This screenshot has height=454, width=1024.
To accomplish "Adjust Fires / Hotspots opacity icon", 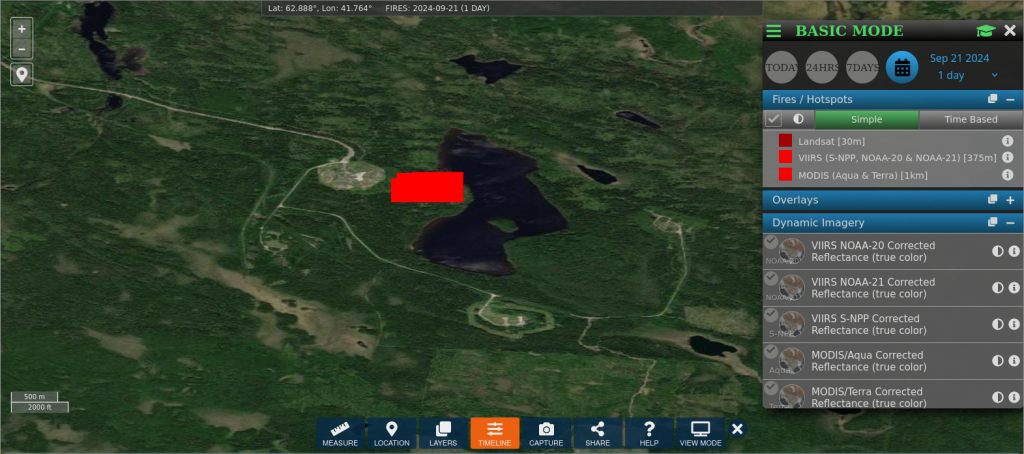I will coord(798,120).
